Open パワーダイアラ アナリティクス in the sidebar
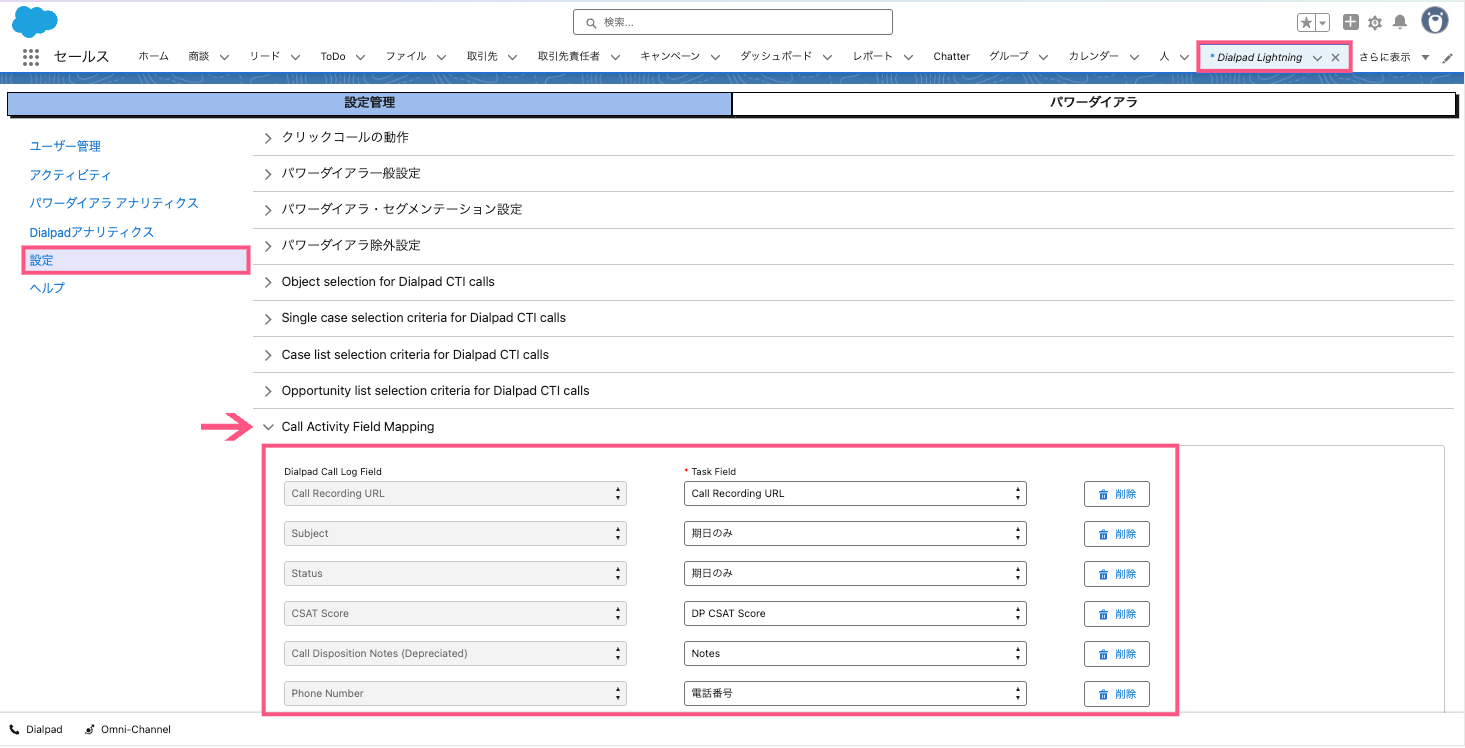The width and height of the screenshot is (1465, 748). point(114,203)
